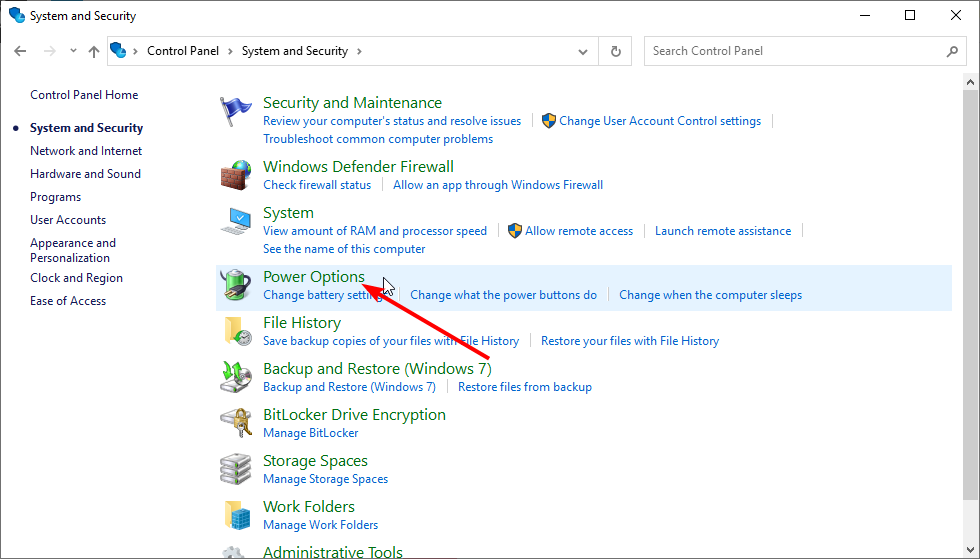Open the recent locations dropdown arrow
The image size is (980, 559).
73,51
